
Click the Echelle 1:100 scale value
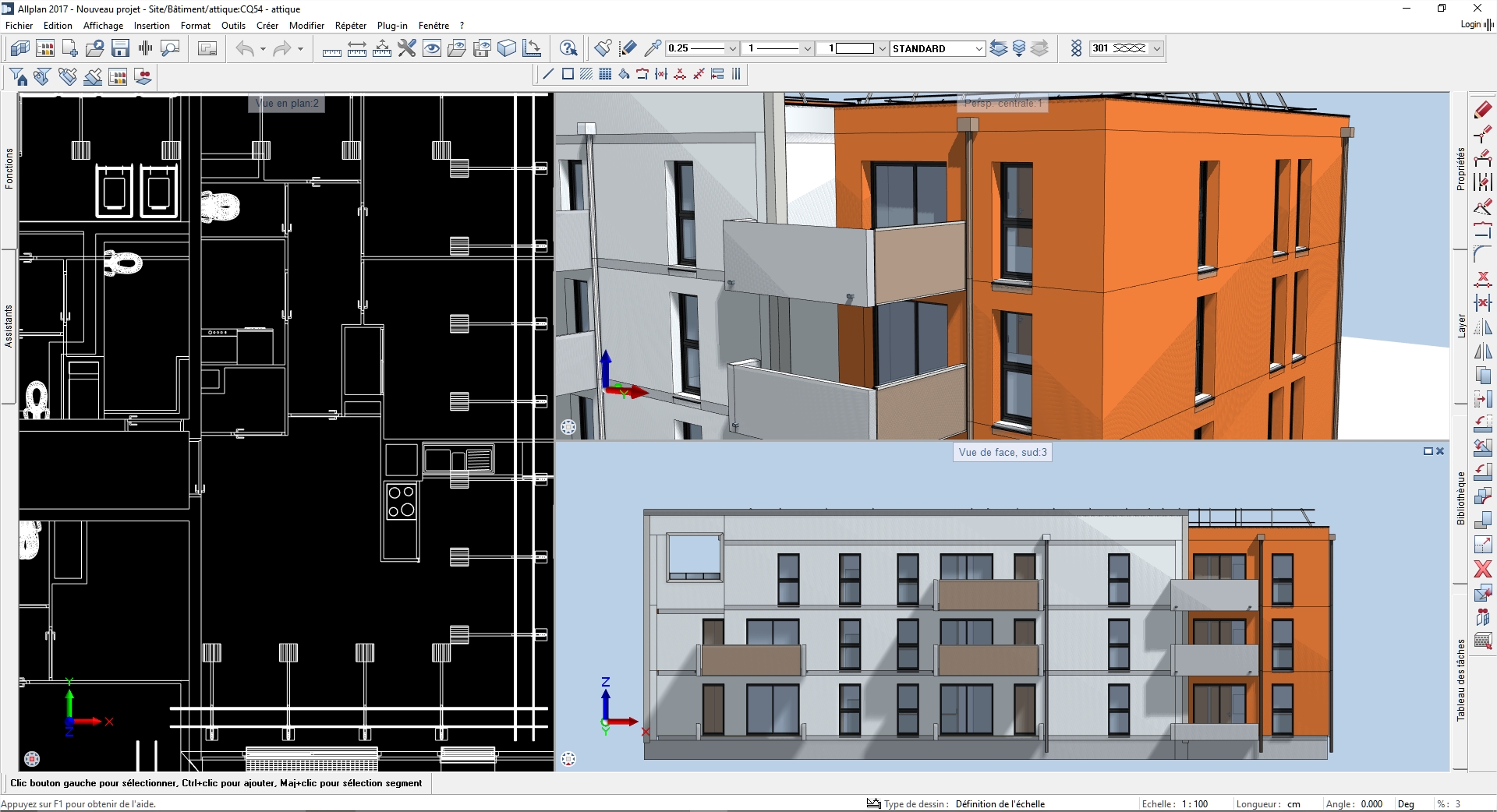tap(1194, 804)
